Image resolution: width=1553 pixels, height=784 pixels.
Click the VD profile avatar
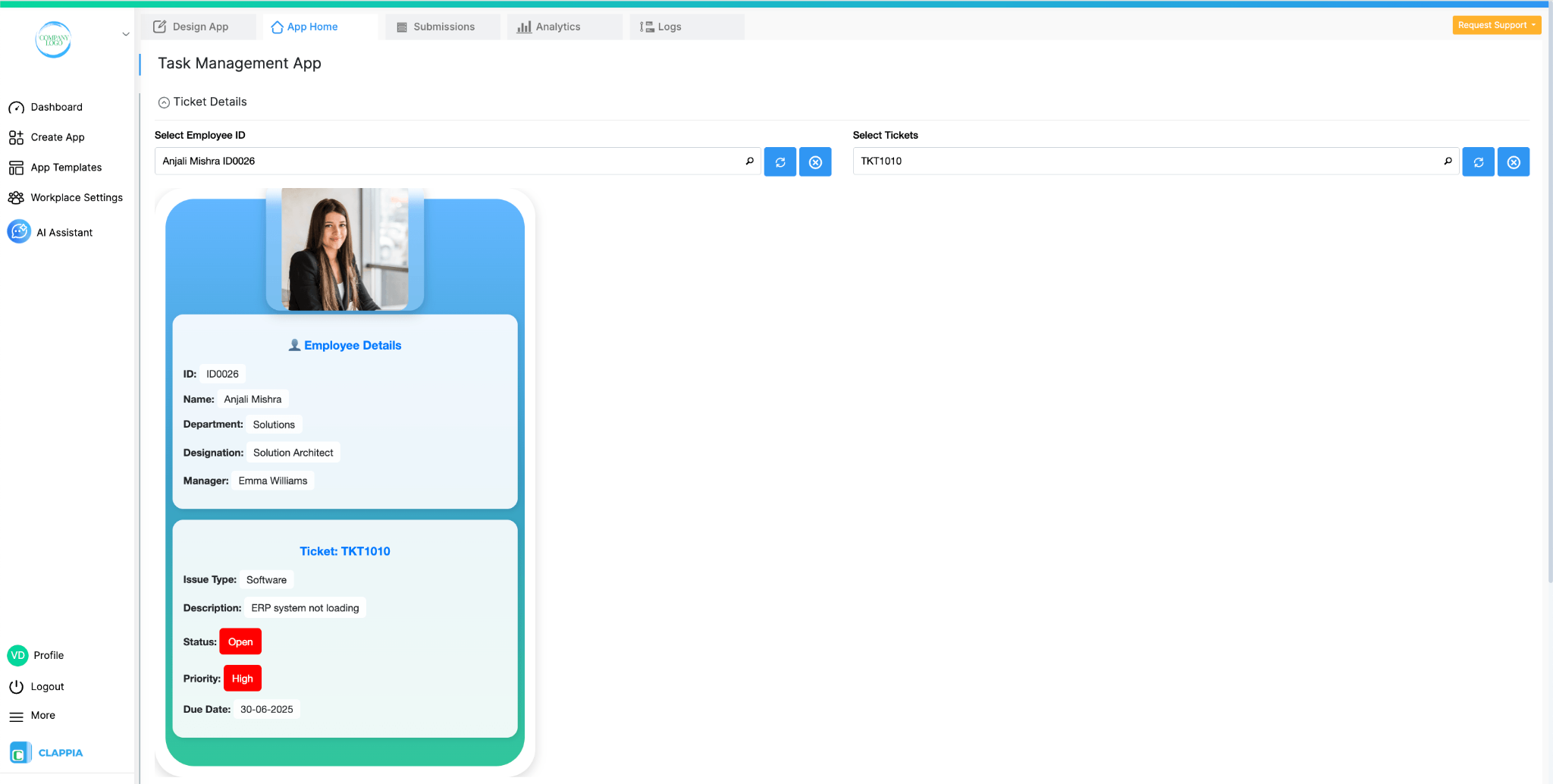(17, 655)
